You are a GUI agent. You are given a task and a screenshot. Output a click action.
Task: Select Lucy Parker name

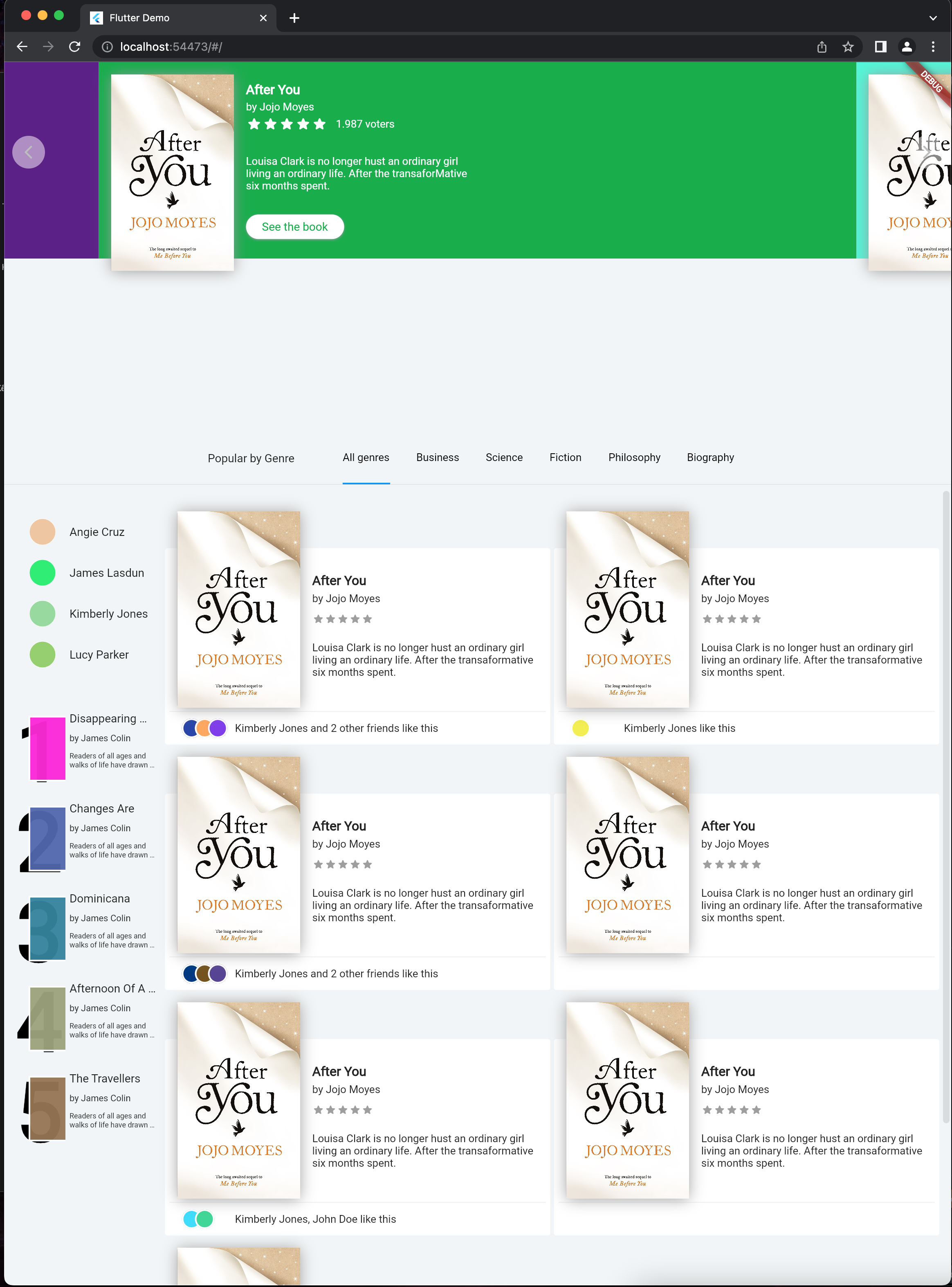pyautogui.click(x=99, y=655)
